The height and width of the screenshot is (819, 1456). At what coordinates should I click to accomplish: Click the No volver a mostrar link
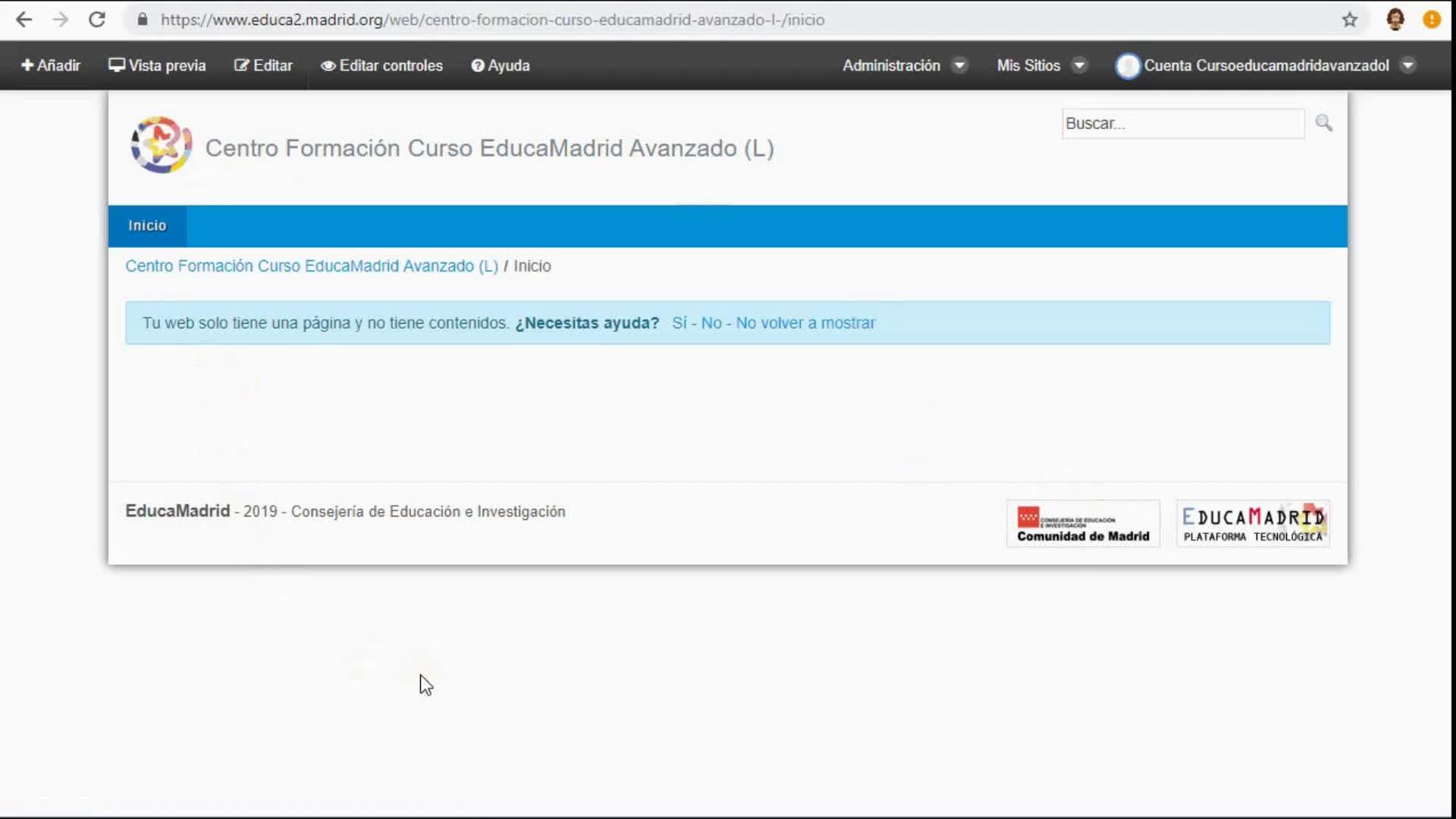pyautogui.click(x=805, y=323)
